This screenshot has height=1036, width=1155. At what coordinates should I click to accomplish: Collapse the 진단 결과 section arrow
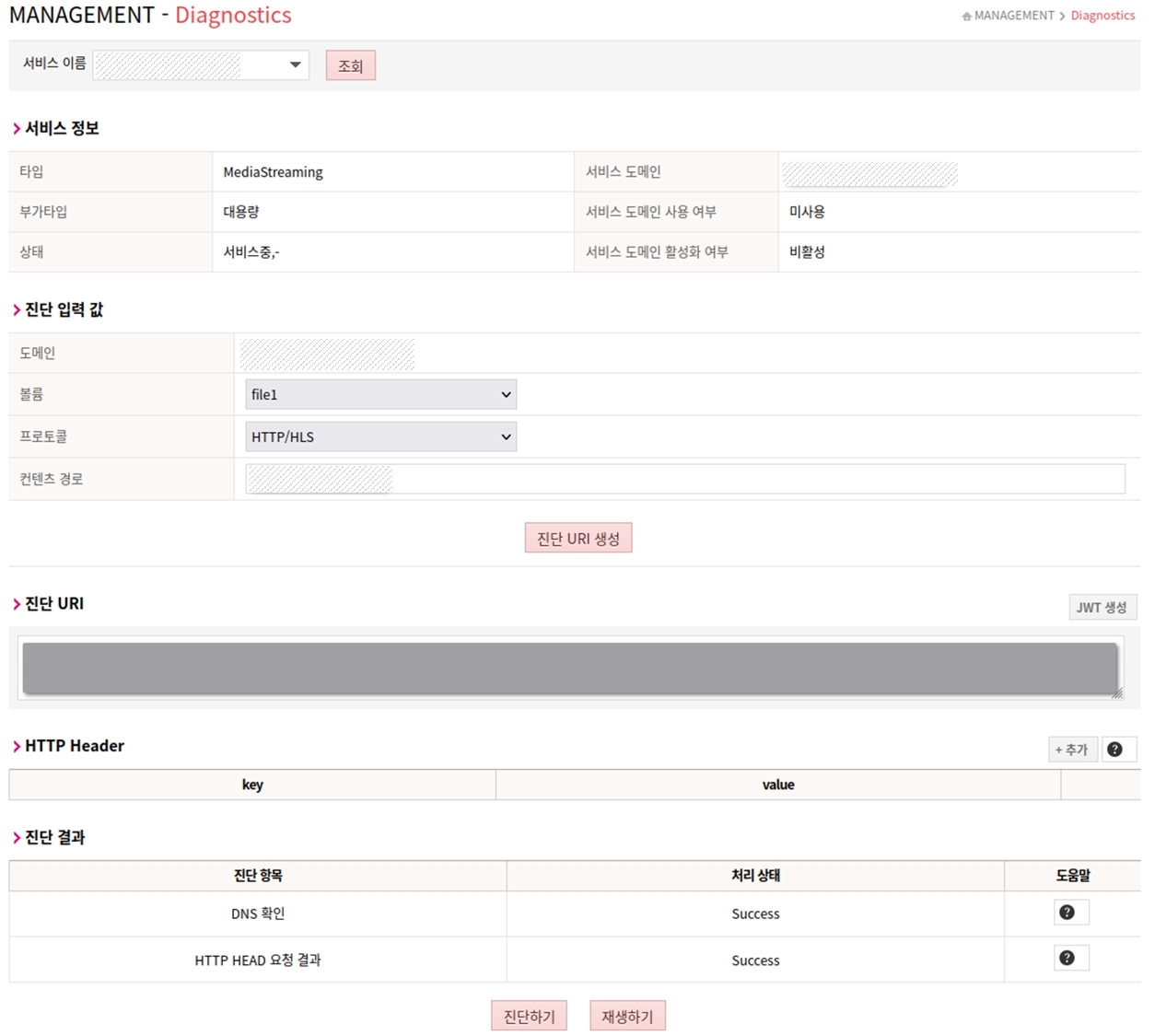[17, 838]
